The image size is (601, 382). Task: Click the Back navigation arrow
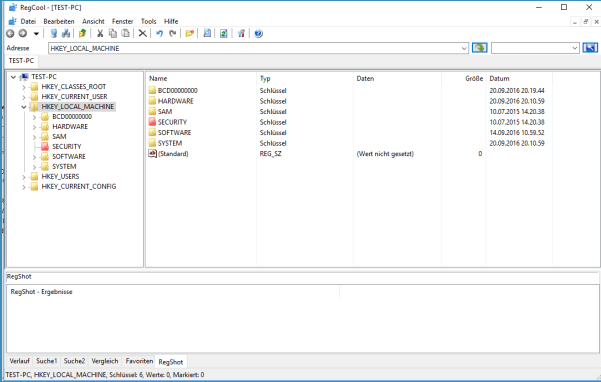(x=10, y=34)
